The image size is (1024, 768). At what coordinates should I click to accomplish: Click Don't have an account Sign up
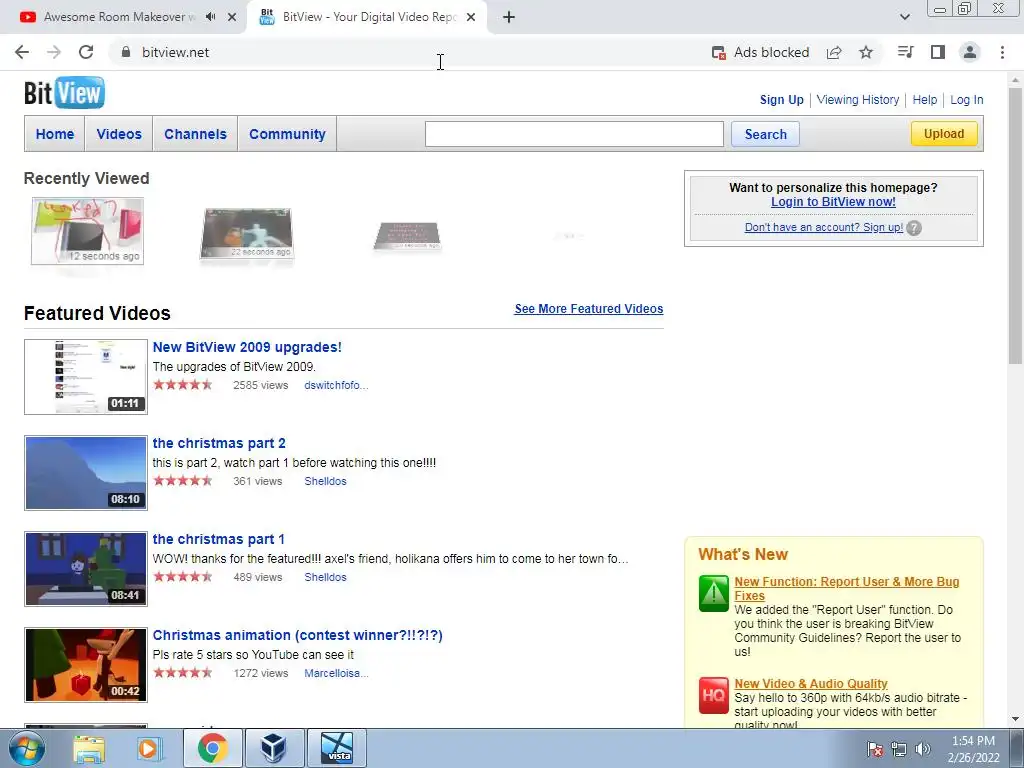[x=824, y=227]
